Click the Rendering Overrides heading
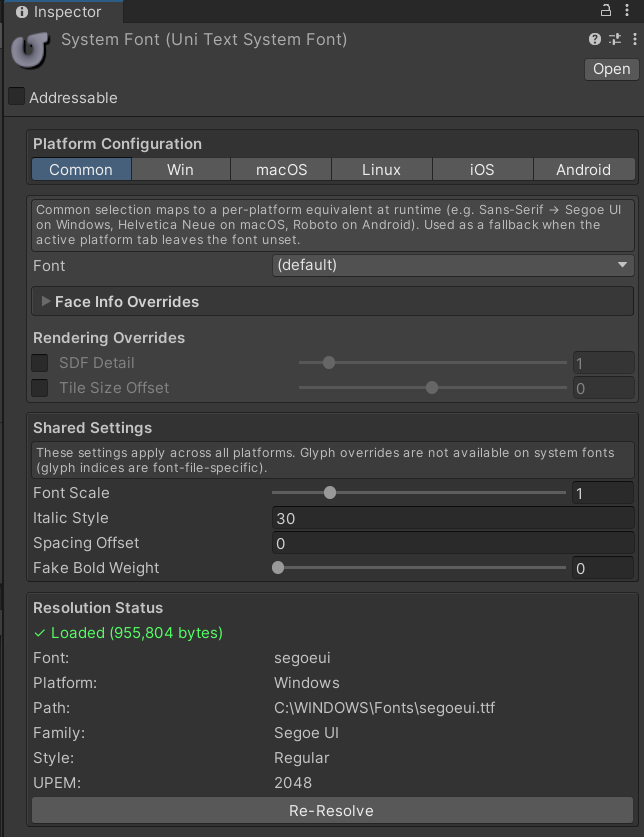 click(x=109, y=338)
